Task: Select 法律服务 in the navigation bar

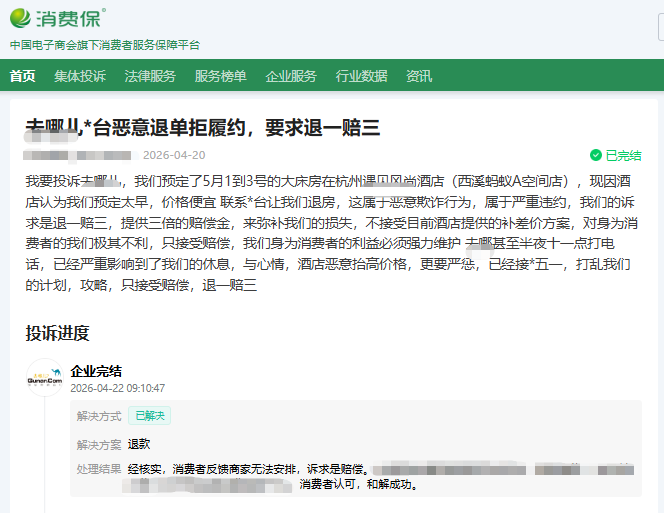Action: coord(150,76)
